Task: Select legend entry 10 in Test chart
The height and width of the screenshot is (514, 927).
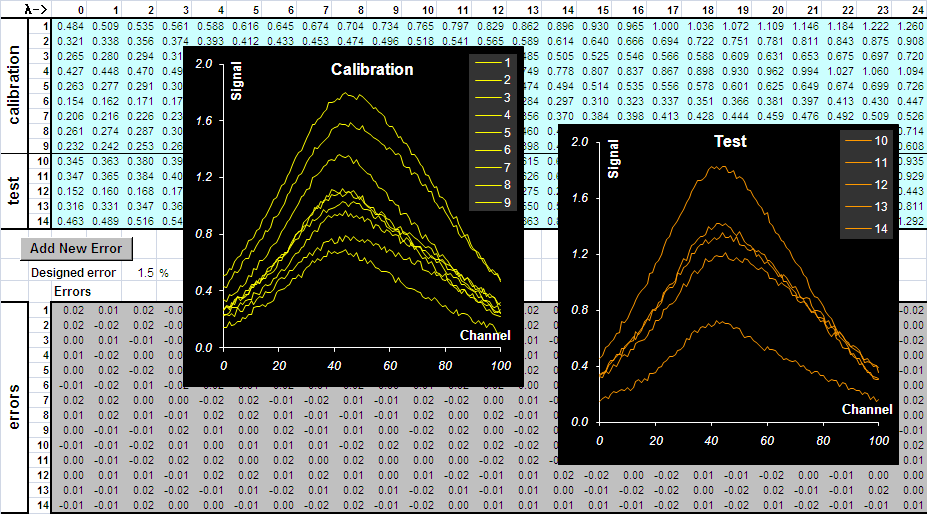Action: [866, 141]
